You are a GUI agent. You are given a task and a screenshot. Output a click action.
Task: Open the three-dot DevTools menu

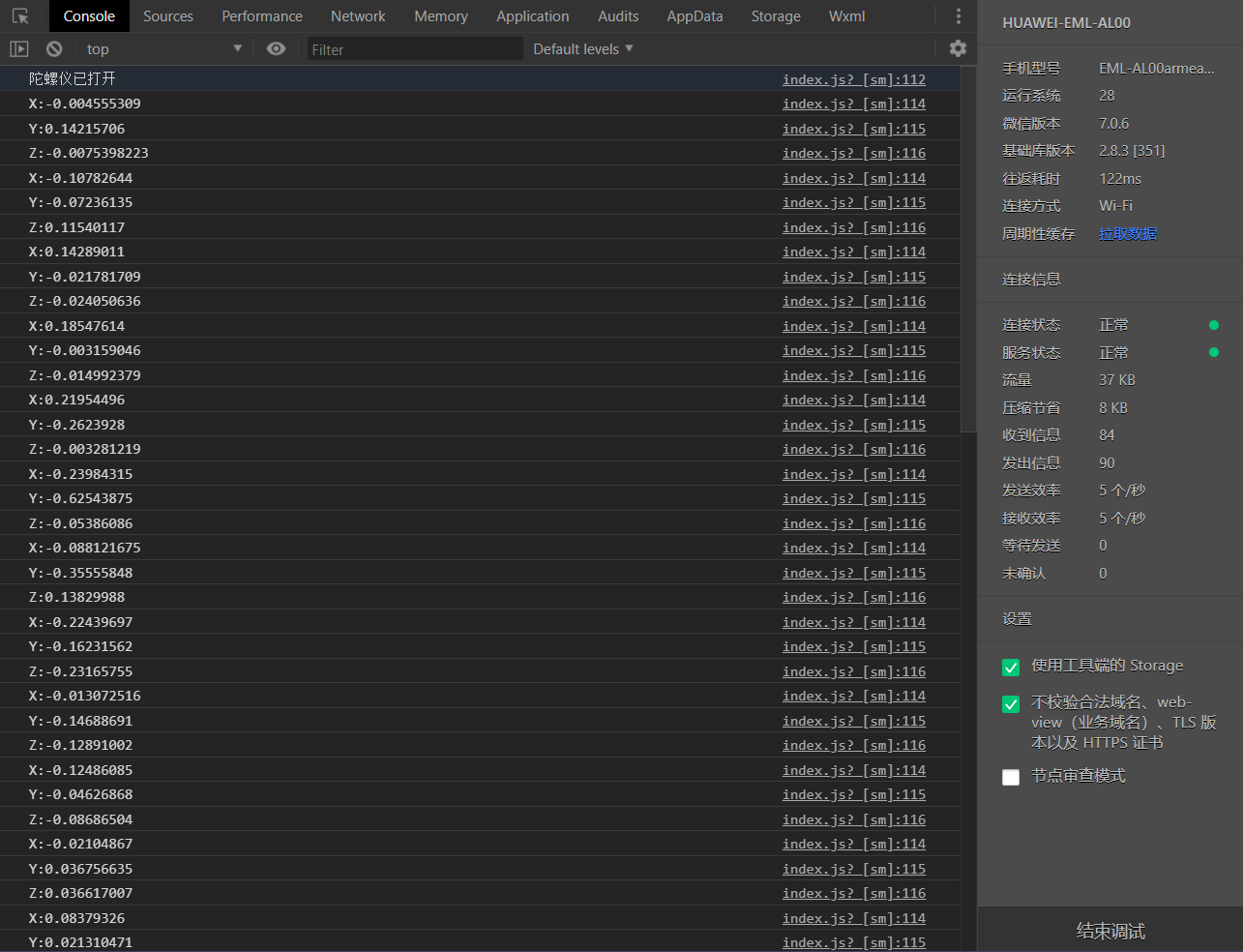(x=958, y=16)
